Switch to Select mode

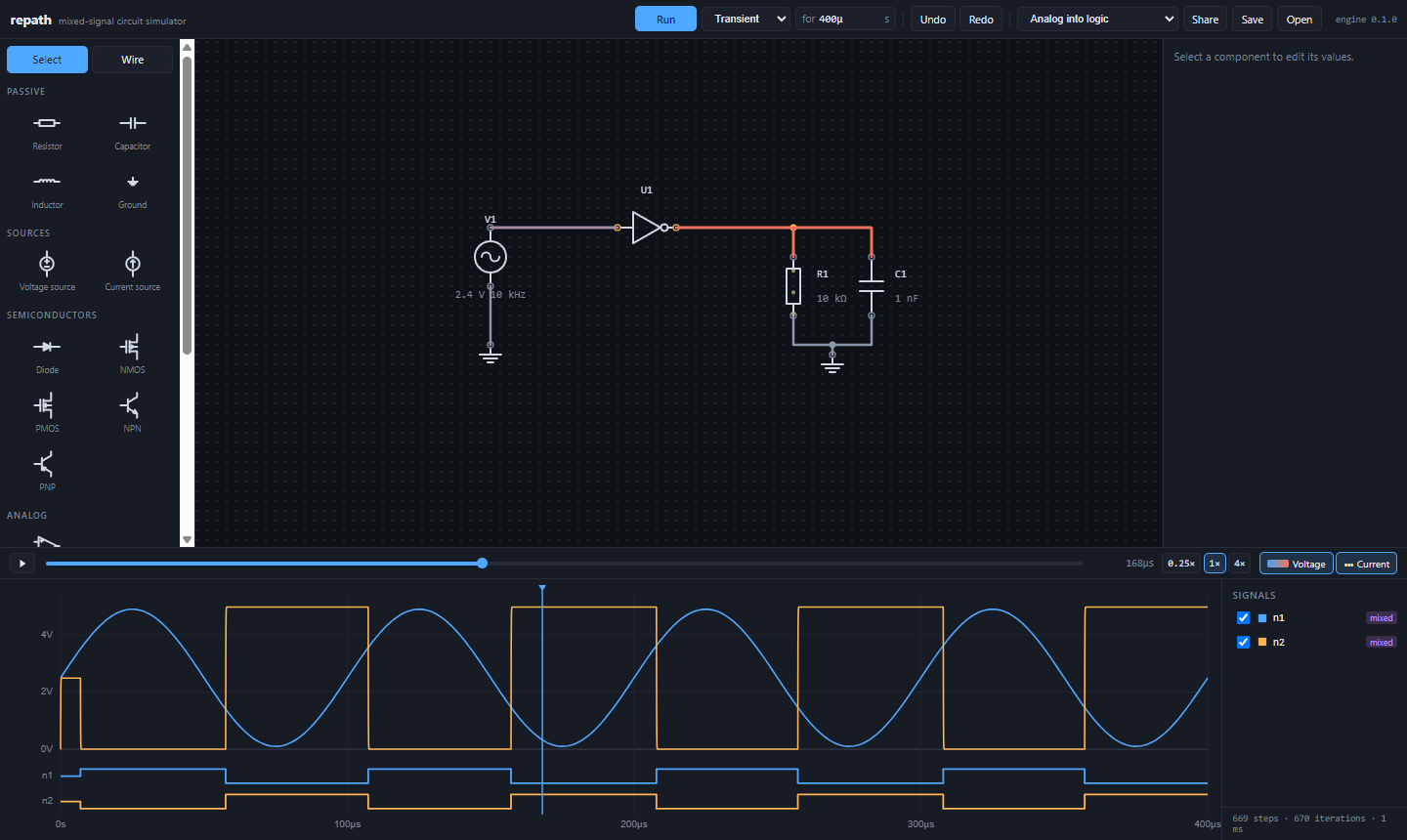(47, 60)
